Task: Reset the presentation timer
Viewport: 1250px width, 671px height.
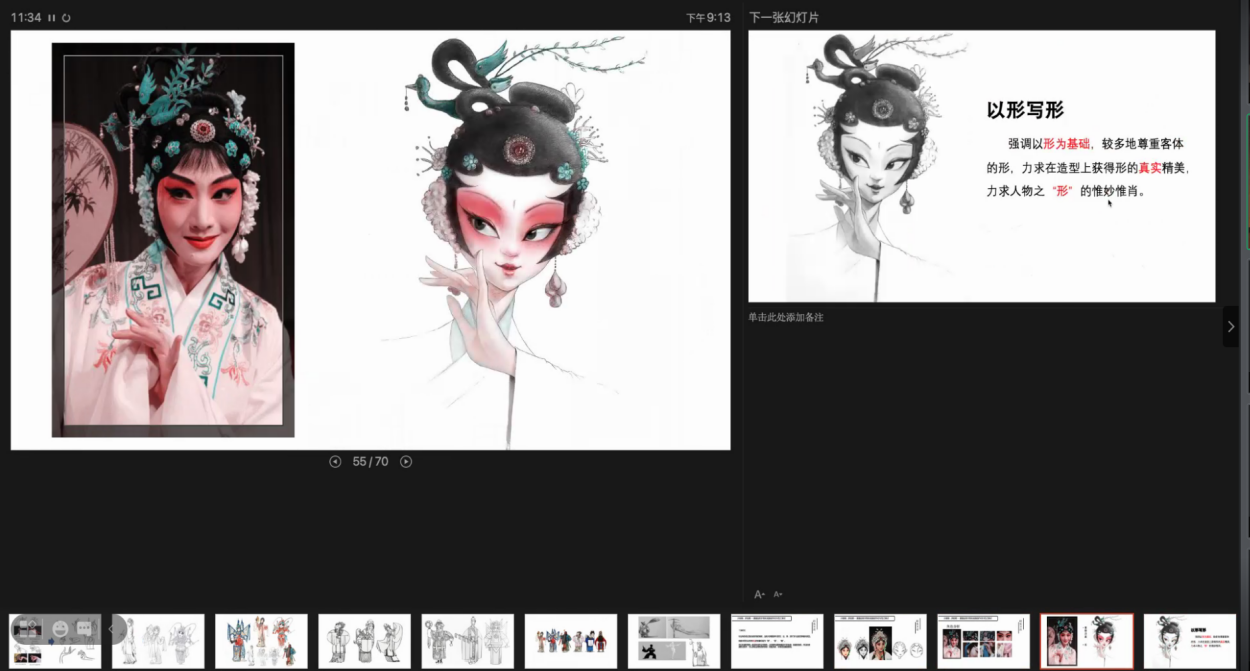Action: (66, 18)
